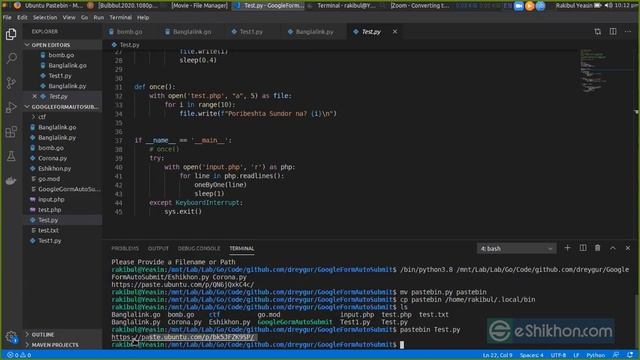Show the Problems panel tab
Viewport: 640px width, 360px height.
(x=125, y=249)
